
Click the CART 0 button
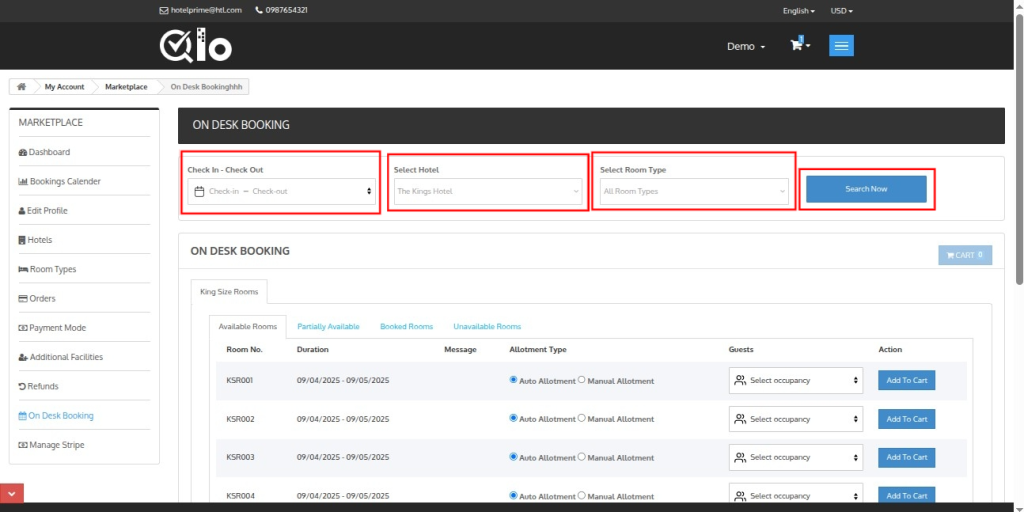tap(965, 255)
